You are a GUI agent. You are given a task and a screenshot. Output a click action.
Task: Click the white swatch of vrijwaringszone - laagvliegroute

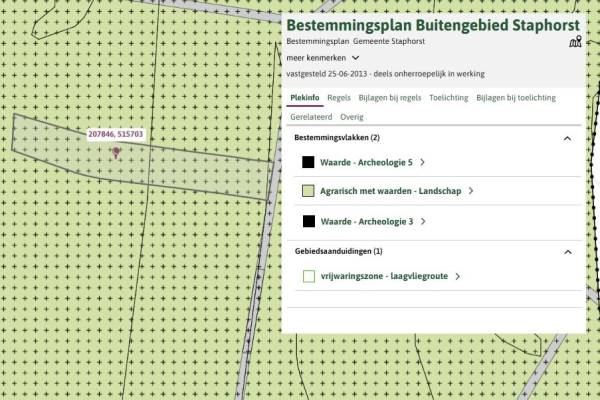coord(309,276)
